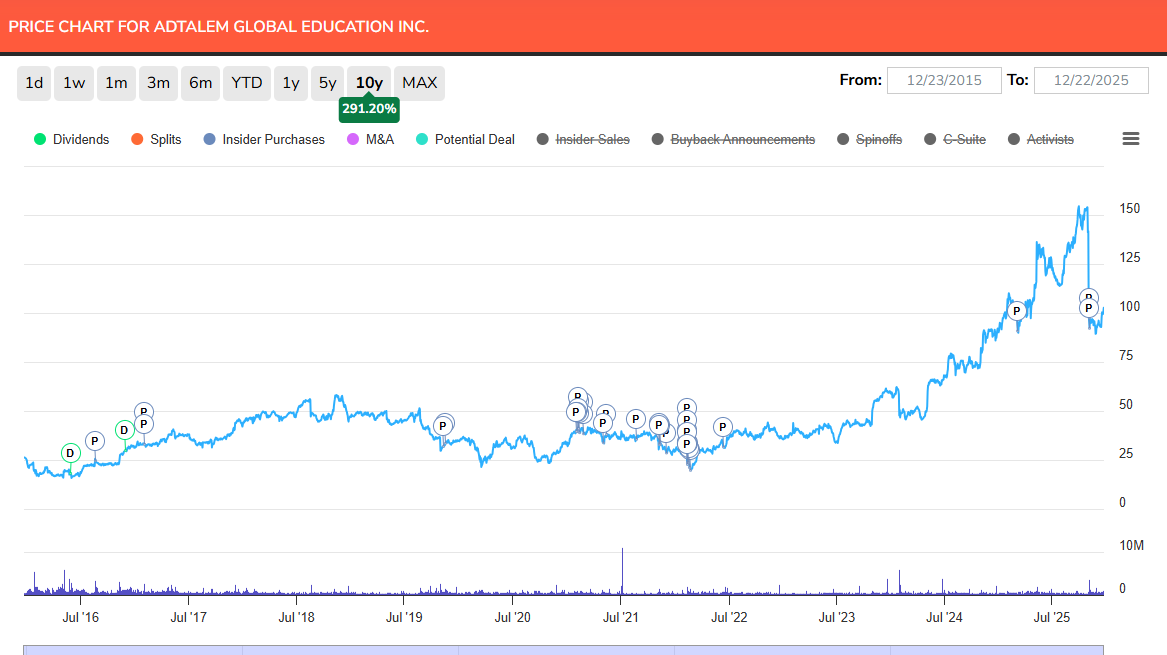Viewport: 1167px width, 655px height.
Task: Click the tall volume spike at Jul '21
Action: point(622,571)
